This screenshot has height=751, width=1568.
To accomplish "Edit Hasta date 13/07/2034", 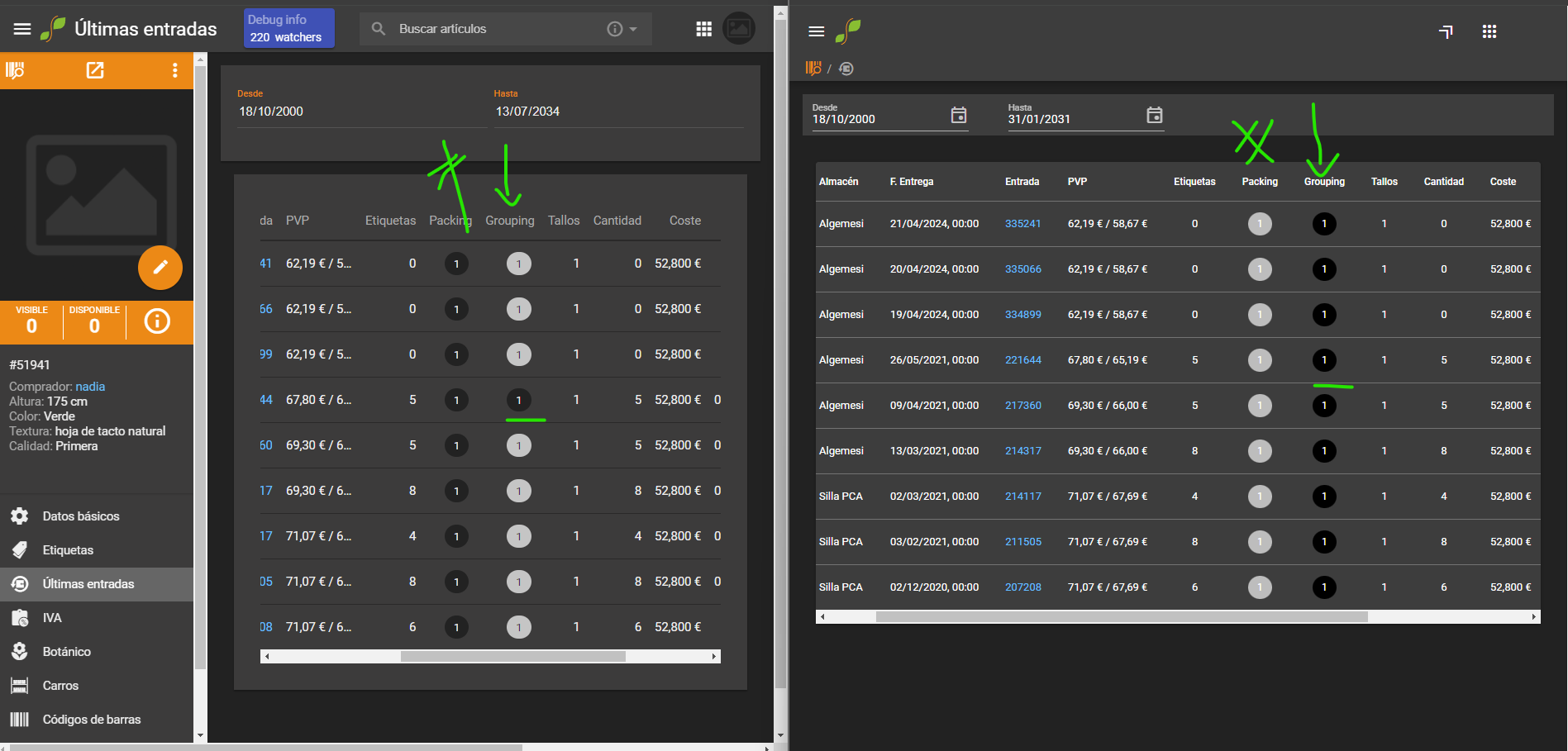I will [x=618, y=111].
